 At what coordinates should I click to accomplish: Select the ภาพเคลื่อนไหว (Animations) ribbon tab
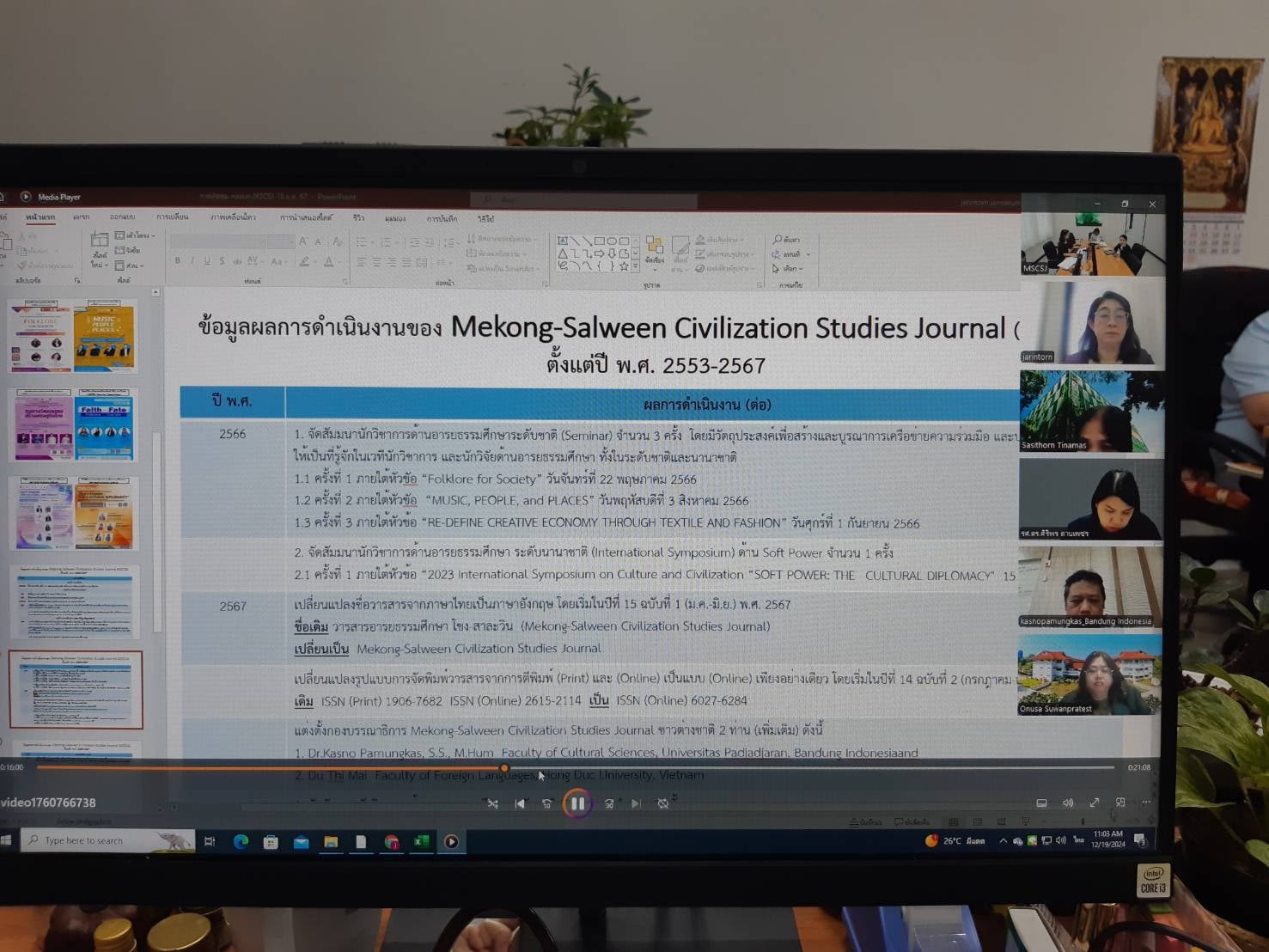233,217
